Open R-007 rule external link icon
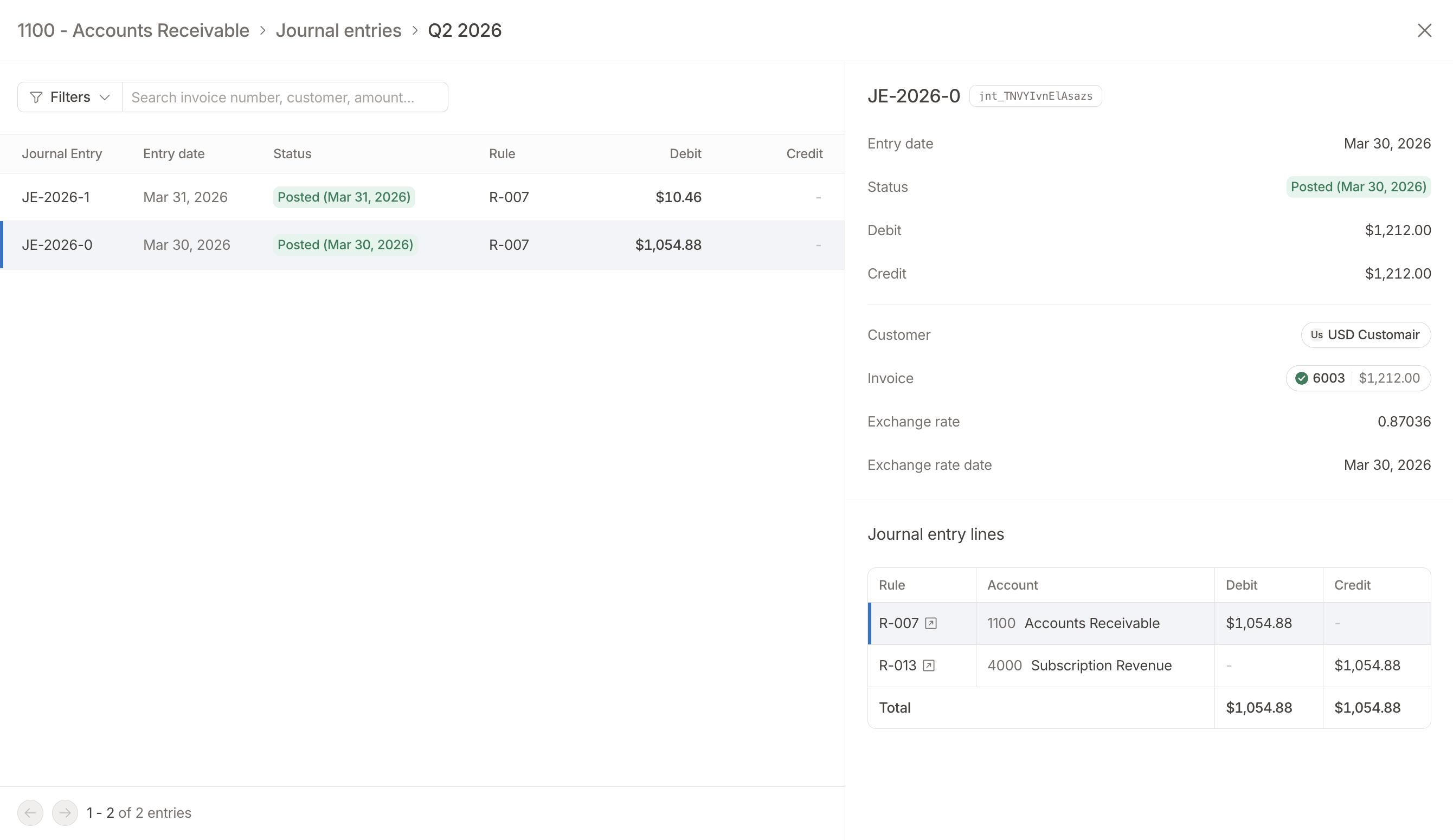The height and width of the screenshot is (840, 1453). click(x=930, y=623)
